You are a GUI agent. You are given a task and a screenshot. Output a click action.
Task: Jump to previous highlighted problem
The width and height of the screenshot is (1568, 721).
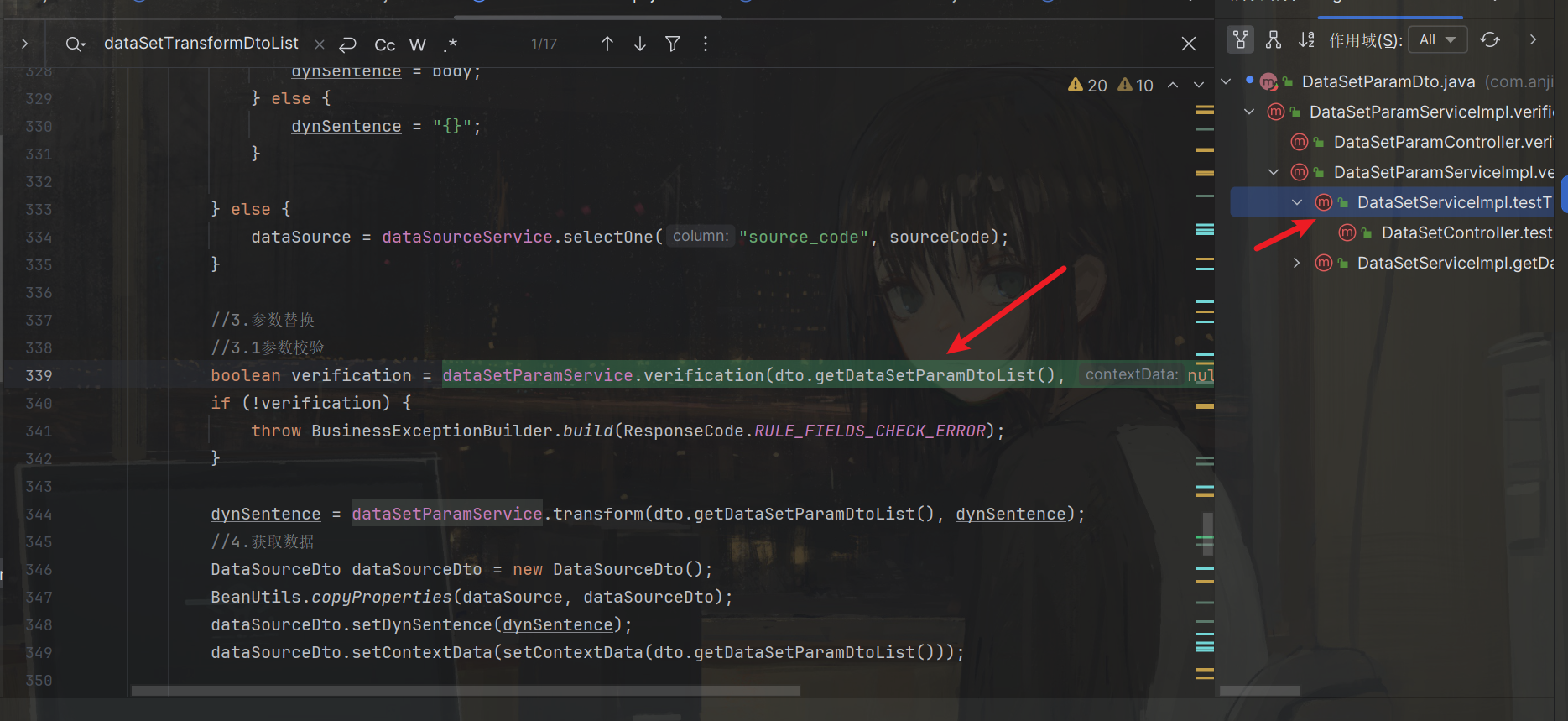tap(1173, 85)
